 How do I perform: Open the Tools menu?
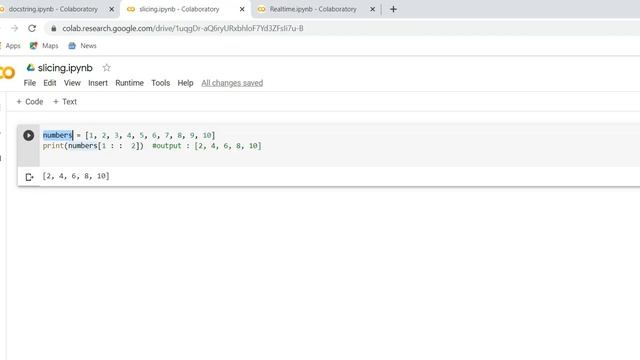coord(160,83)
